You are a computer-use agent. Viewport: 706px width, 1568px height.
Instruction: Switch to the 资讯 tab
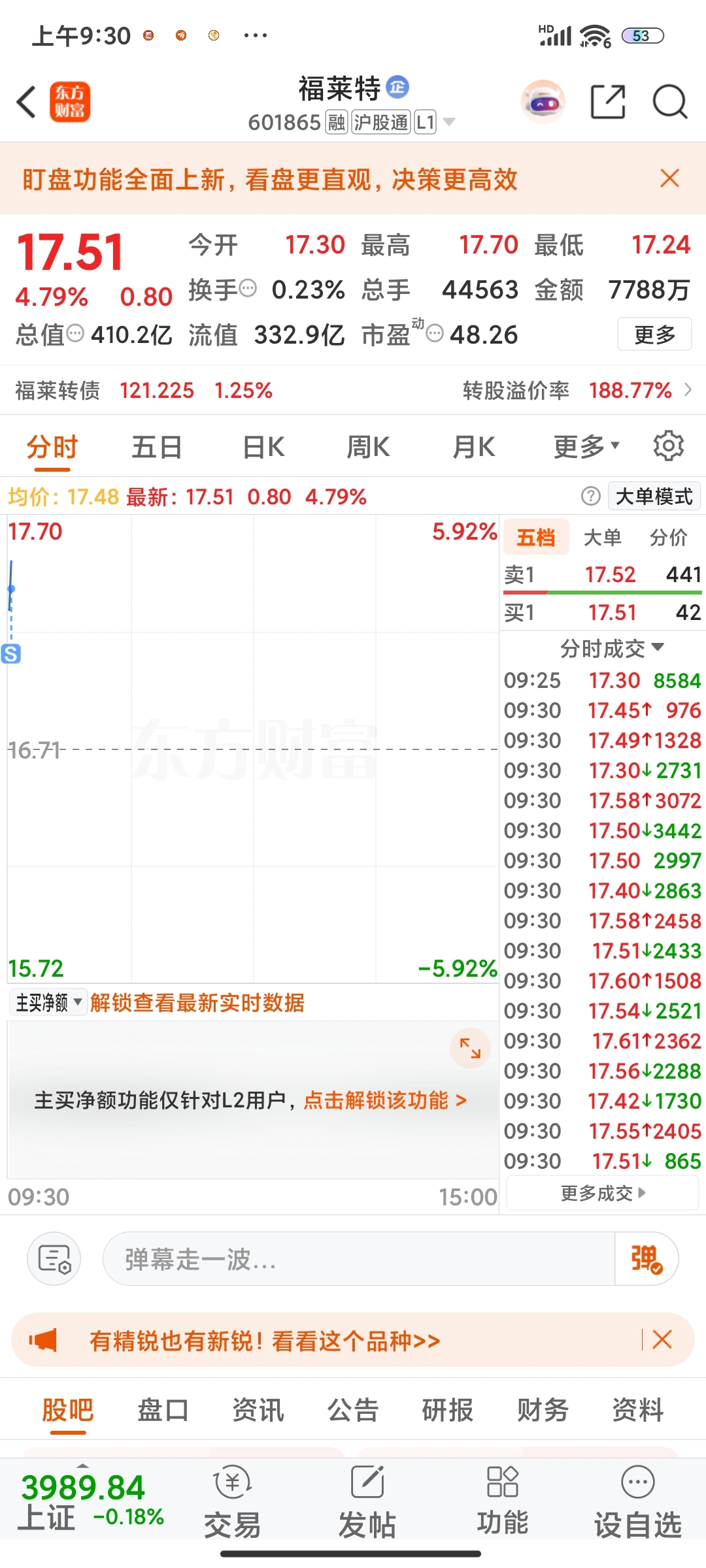[x=258, y=1410]
